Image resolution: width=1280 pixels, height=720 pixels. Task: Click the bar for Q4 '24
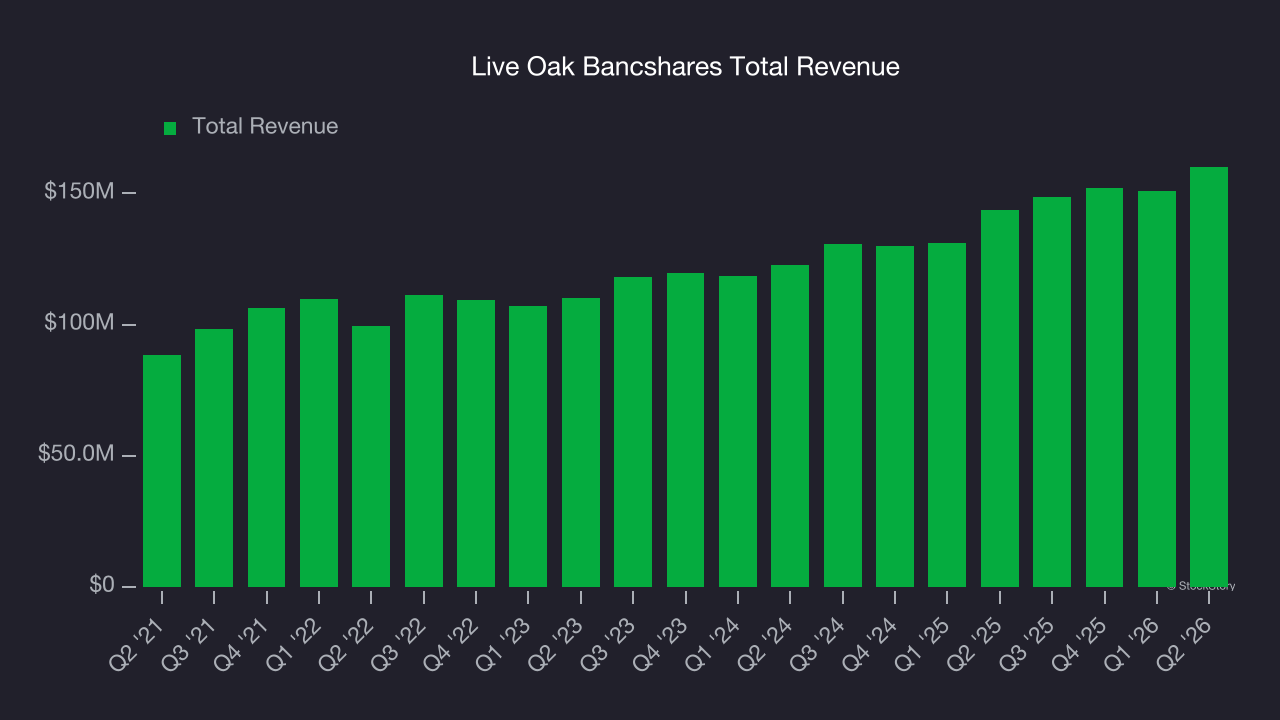tap(895, 416)
